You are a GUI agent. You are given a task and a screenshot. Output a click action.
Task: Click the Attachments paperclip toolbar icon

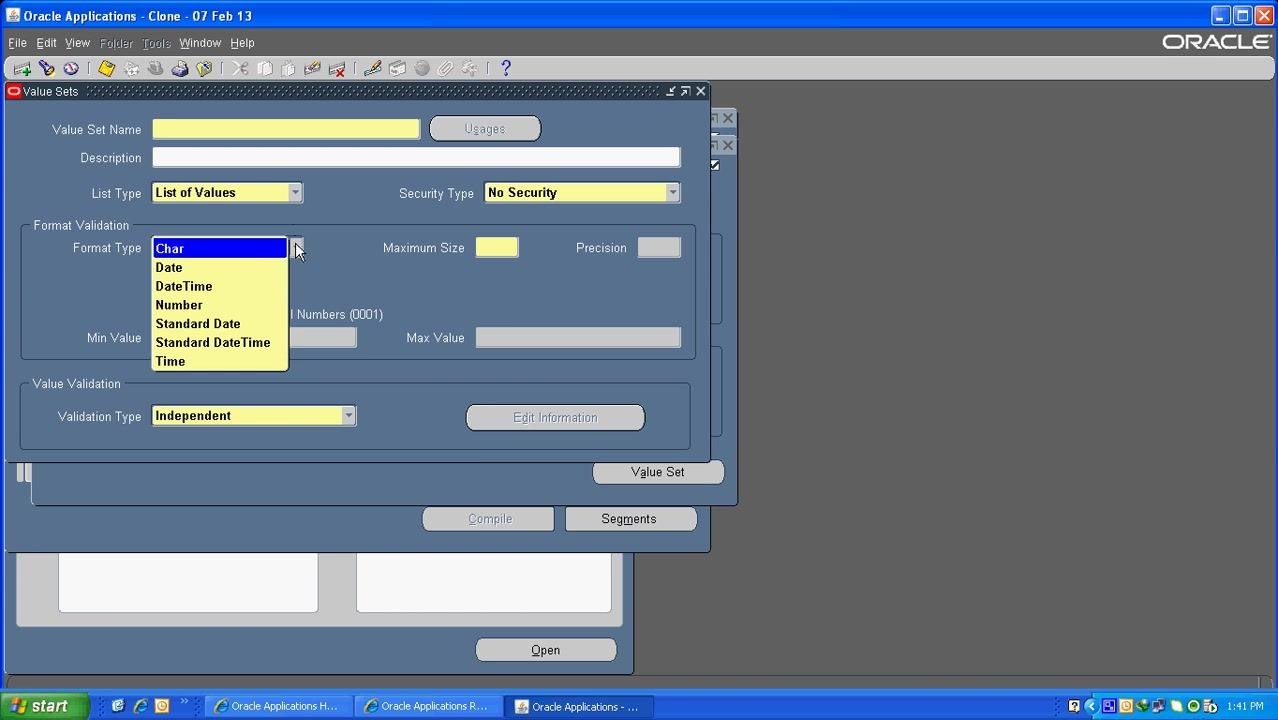(x=445, y=69)
